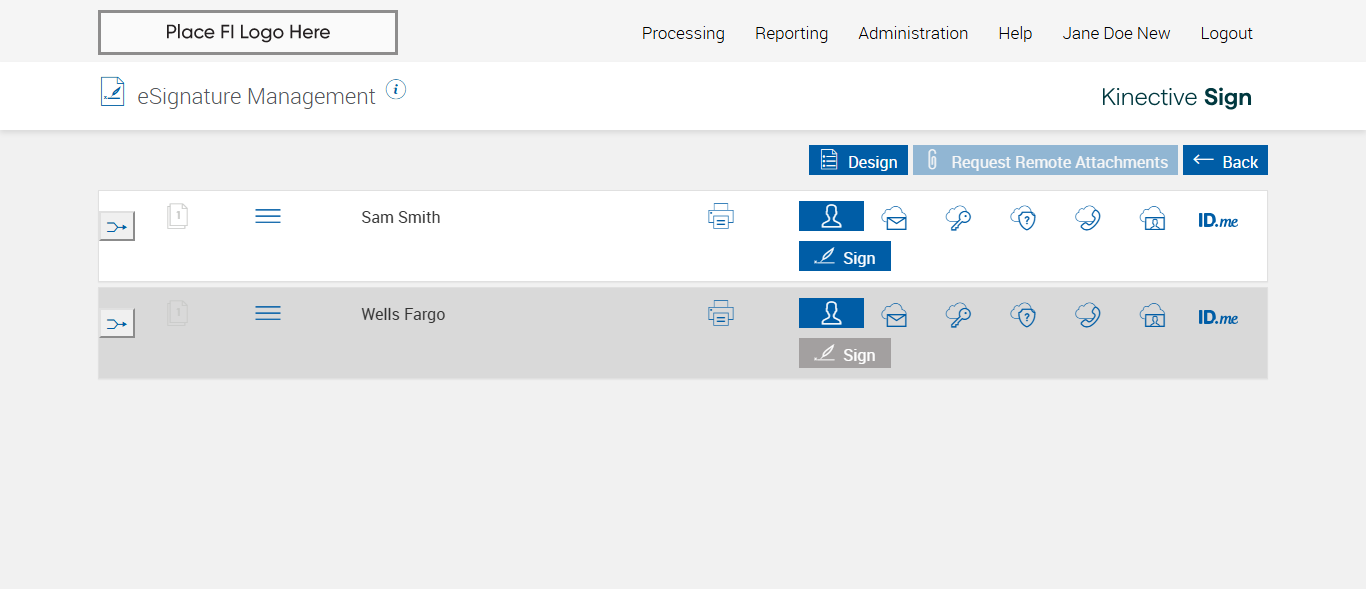Click the hamburger lines for Sam Smith row
The image size is (1366, 589).
coord(268,216)
